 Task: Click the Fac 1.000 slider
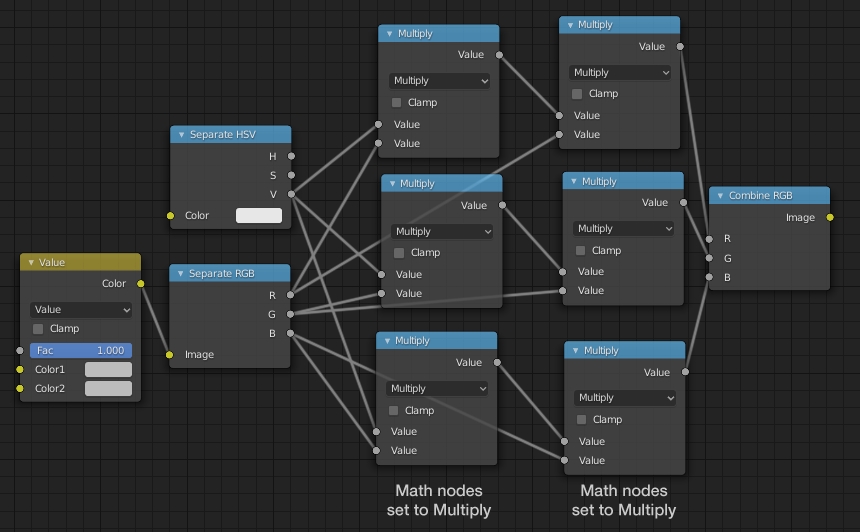[81, 350]
